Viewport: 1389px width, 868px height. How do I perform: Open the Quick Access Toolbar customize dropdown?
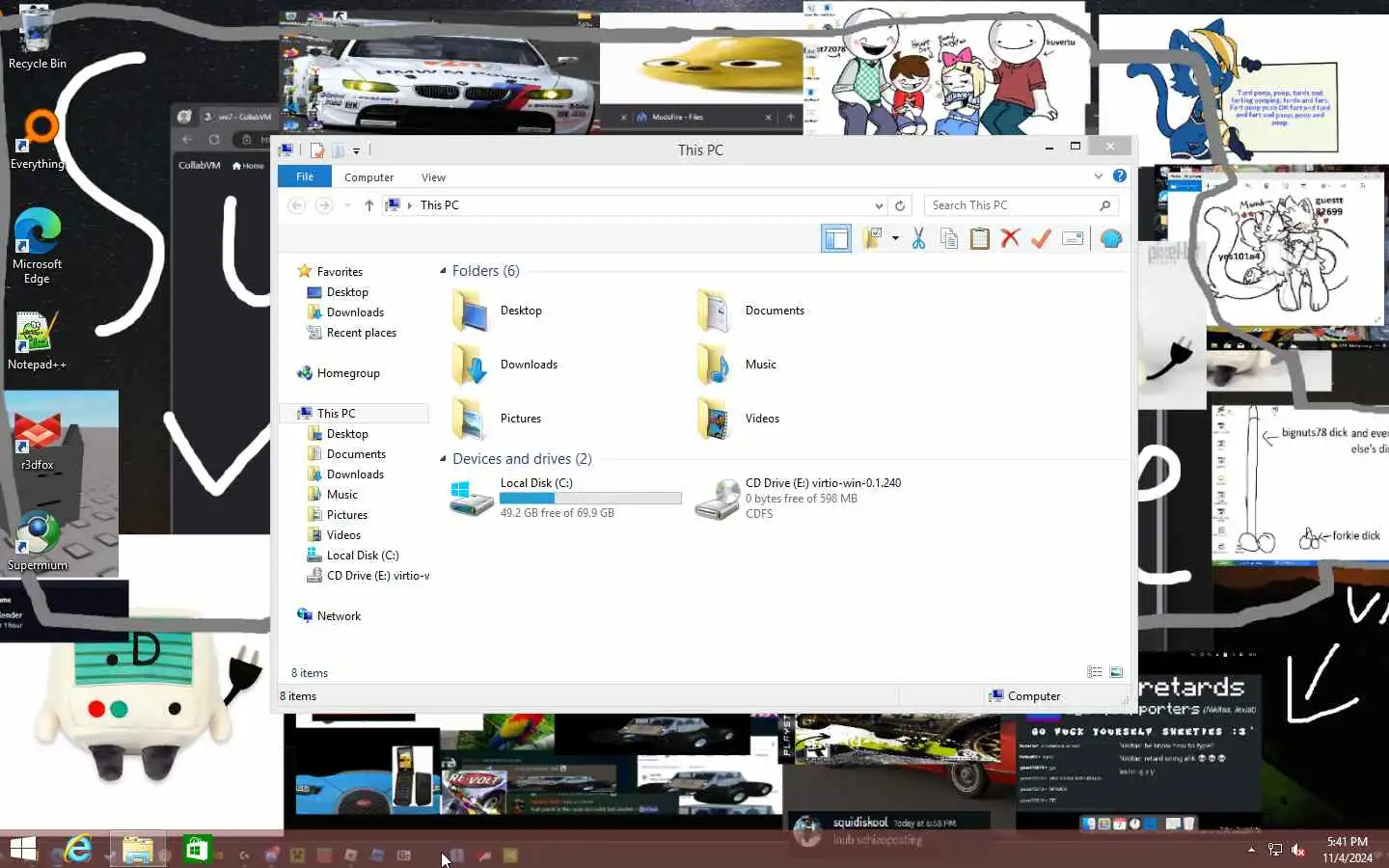pyautogui.click(x=356, y=150)
